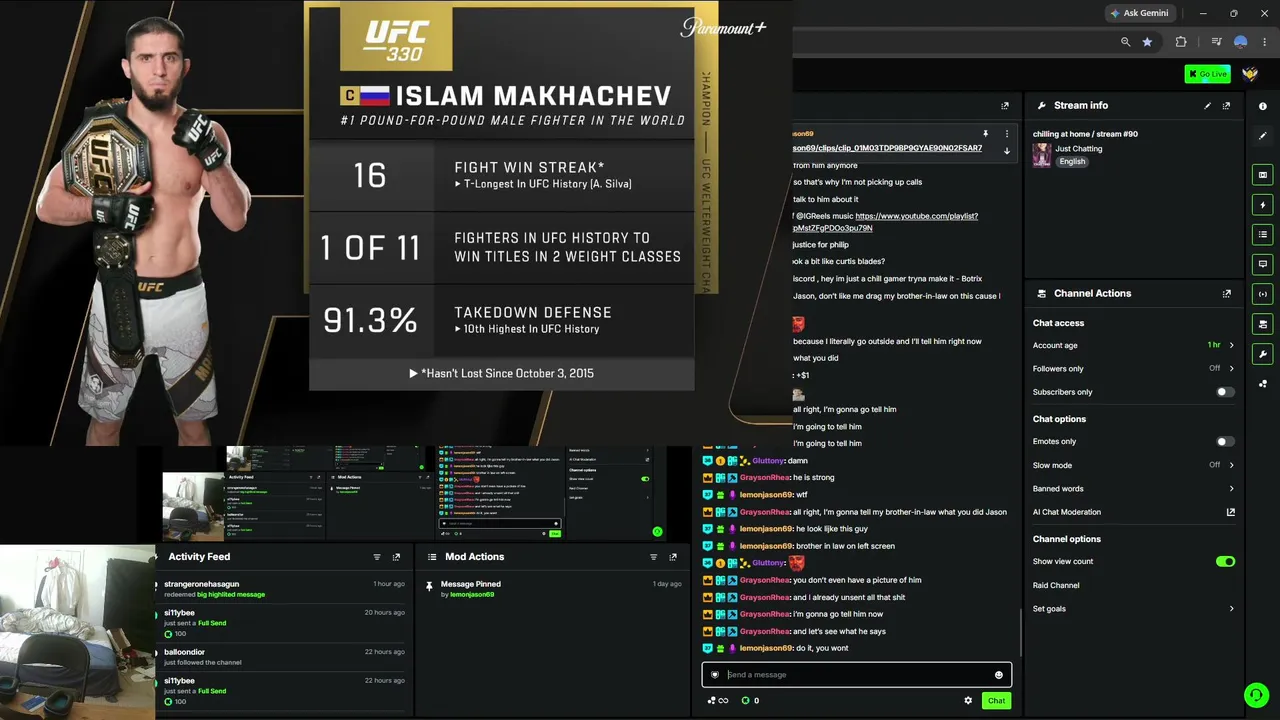1280x720 pixels.
Task: Click the info icon in right sidebar
Action: (x=1262, y=106)
